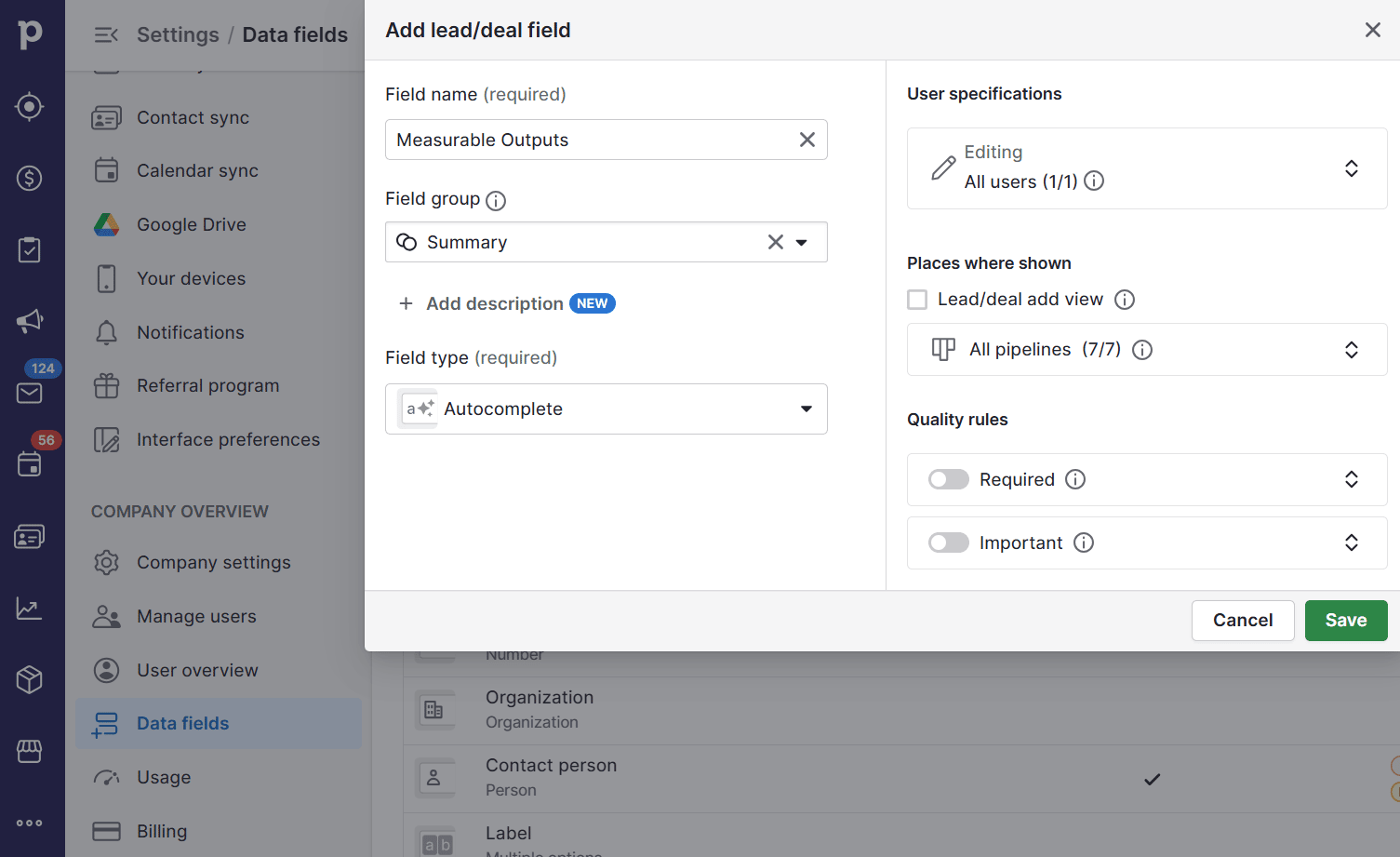
Task: Open the Calendar icon with 56 badge
Action: (x=30, y=464)
